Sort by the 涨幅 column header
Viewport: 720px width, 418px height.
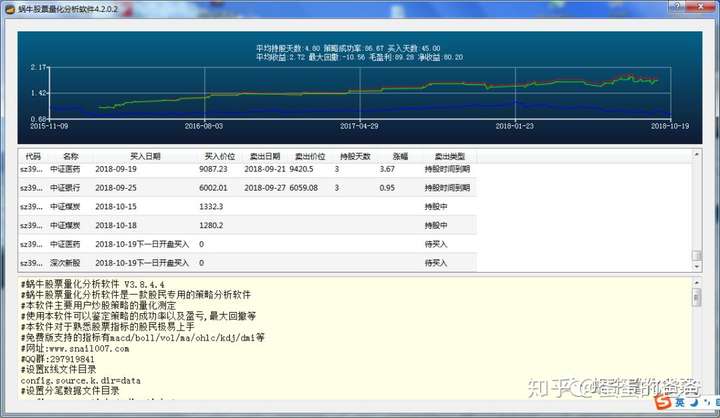click(400, 156)
